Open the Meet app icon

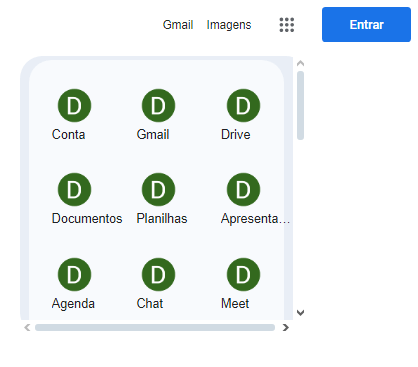[243, 274]
